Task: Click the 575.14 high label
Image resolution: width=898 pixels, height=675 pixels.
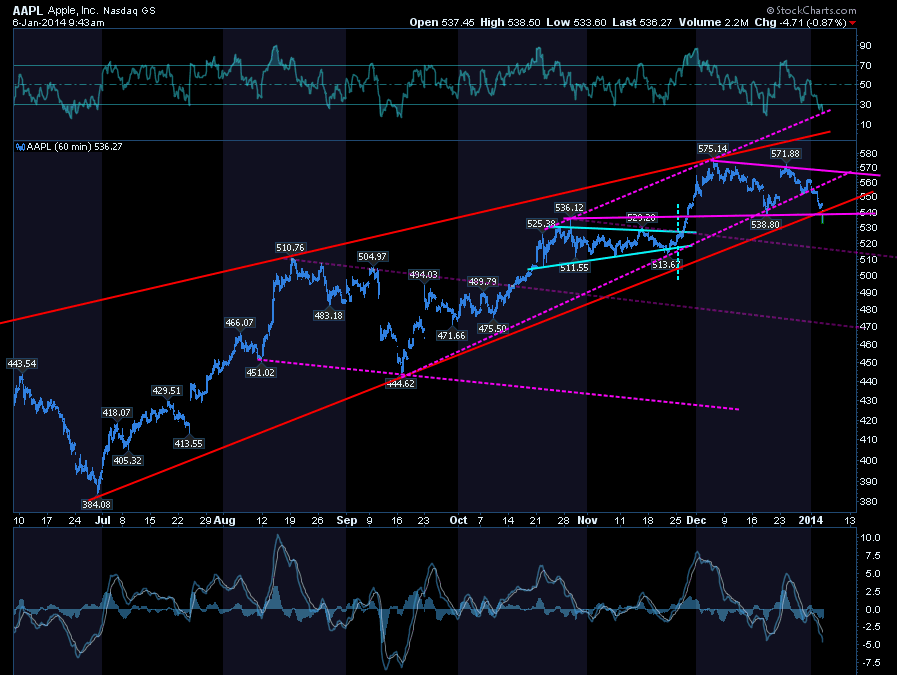Action: click(712, 149)
